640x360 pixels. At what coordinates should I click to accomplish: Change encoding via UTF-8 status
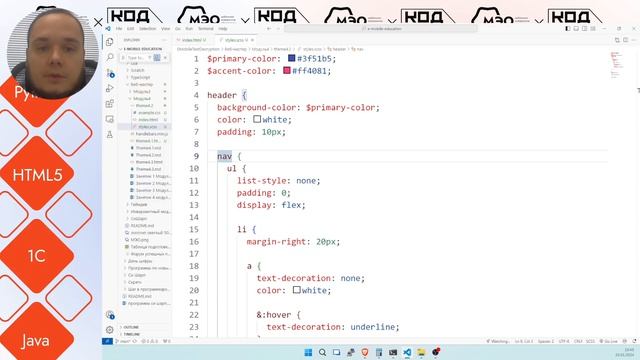(x=564, y=341)
